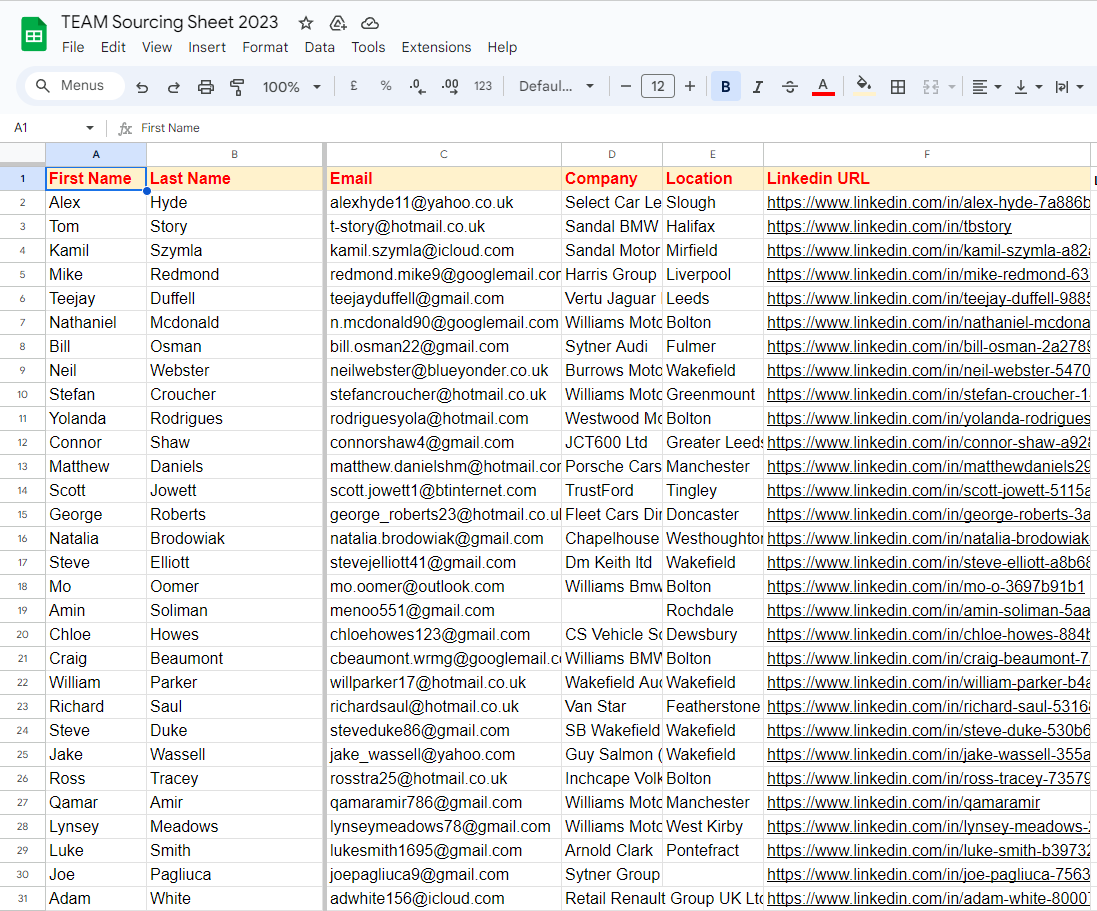Decrease decimal places
Image resolution: width=1097 pixels, height=911 pixels.
(x=418, y=86)
